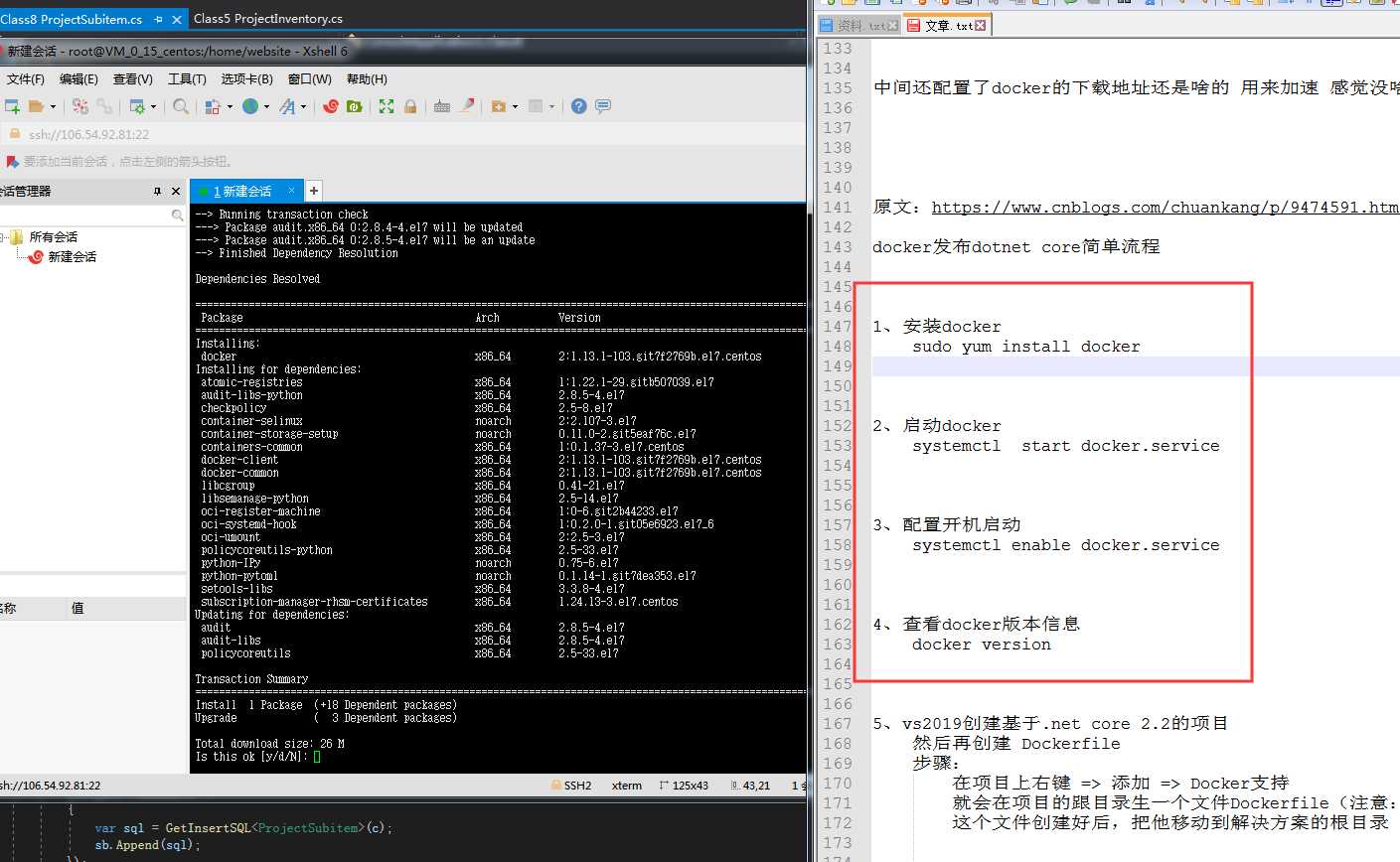1400x862 pixels.
Task: Add a new terminal tab with plus button
Action: [x=313, y=191]
